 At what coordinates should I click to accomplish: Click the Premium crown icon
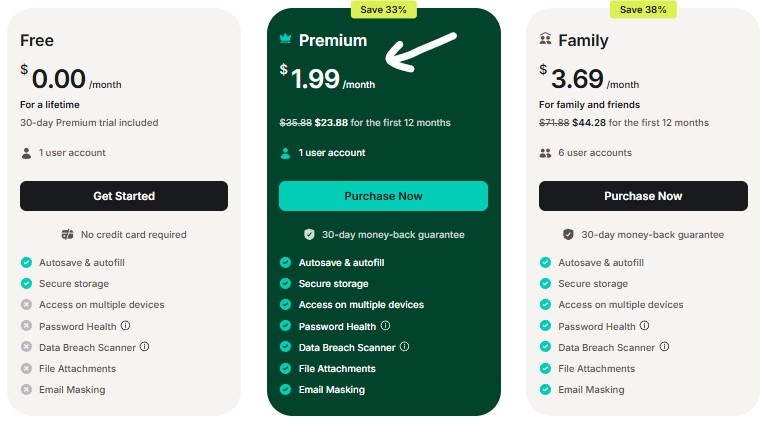tap(285, 40)
